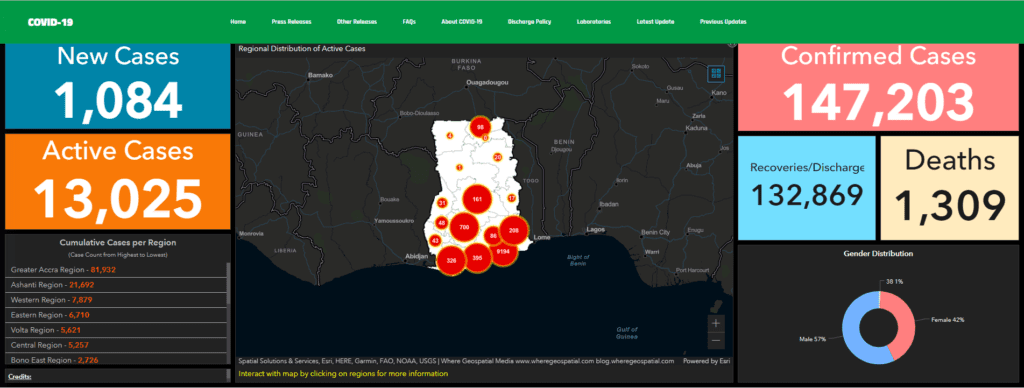The height and width of the screenshot is (388, 1024).
Task: Click the 161 cases map cluster
Action: [x=477, y=199]
